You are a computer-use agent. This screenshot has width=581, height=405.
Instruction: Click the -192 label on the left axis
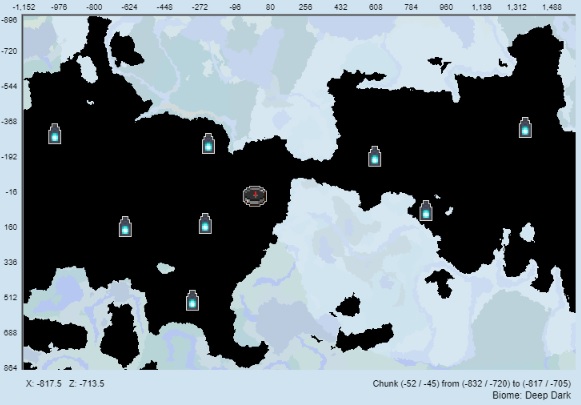[x=10, y=157]
